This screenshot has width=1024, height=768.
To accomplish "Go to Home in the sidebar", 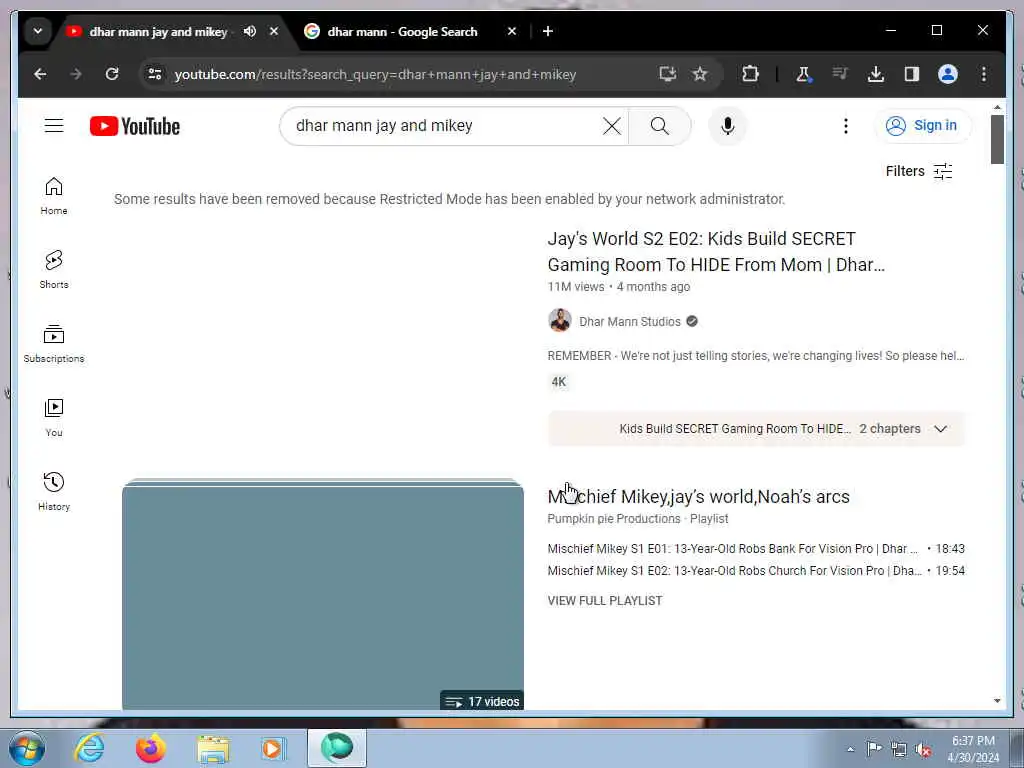I will (x=54, y=195).
